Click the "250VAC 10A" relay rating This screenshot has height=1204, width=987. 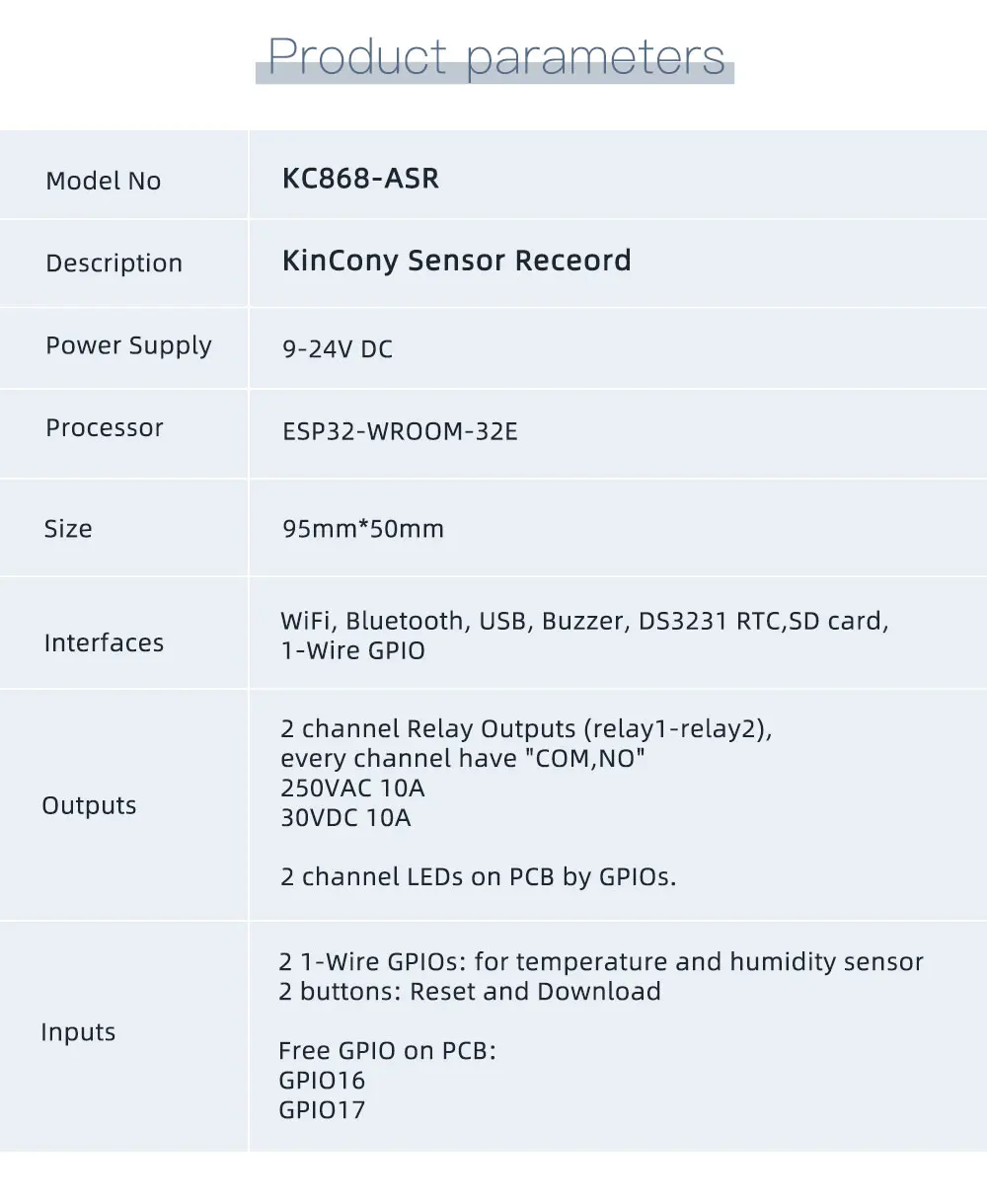pyautogui.click(x=352, y=788)
